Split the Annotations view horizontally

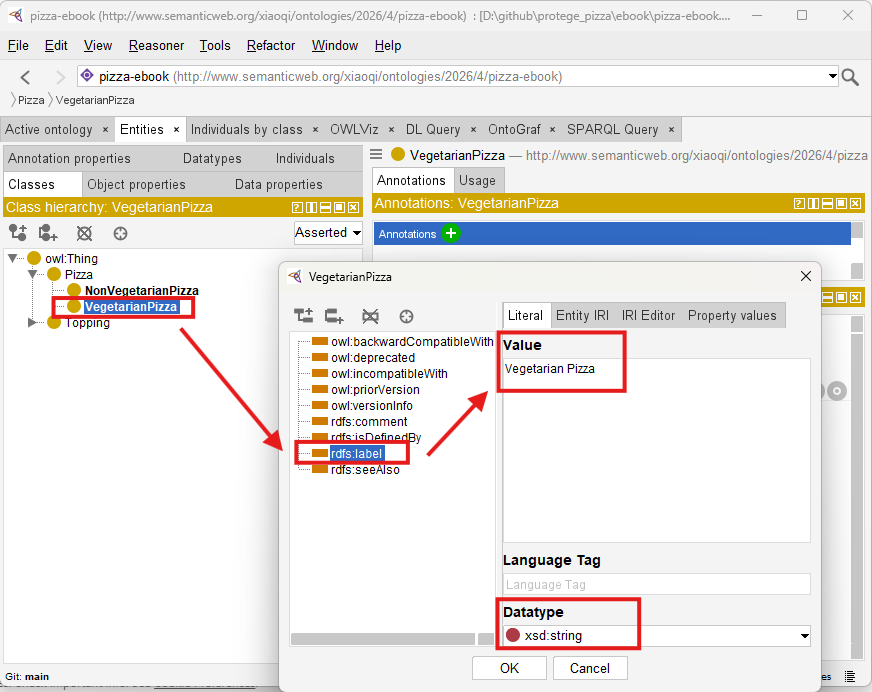tap(828, 204)
